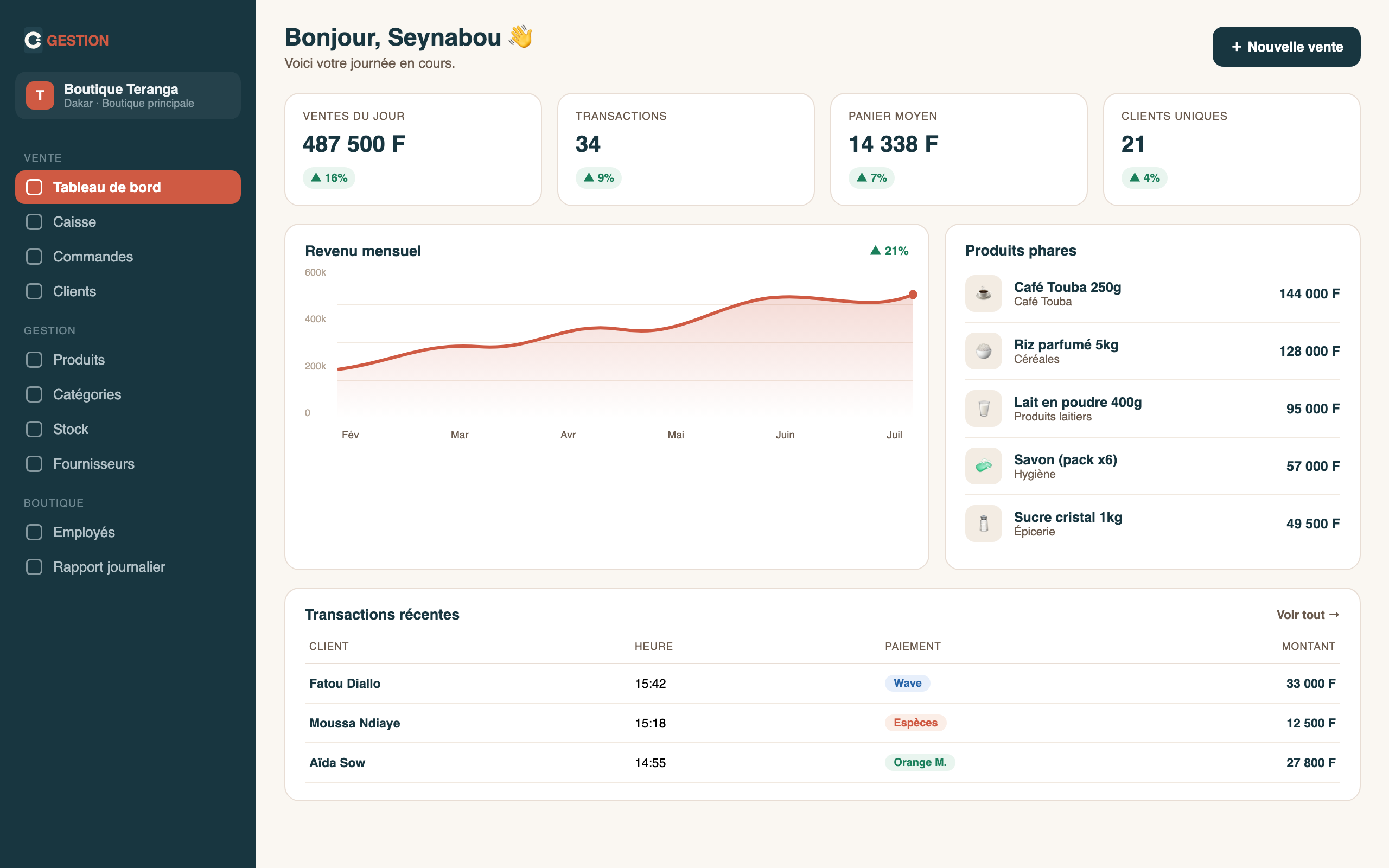Open Commandes from the sidebar
Viewport: 1389px width, 868px height.
pyautogui.click(x=128, y=257)
